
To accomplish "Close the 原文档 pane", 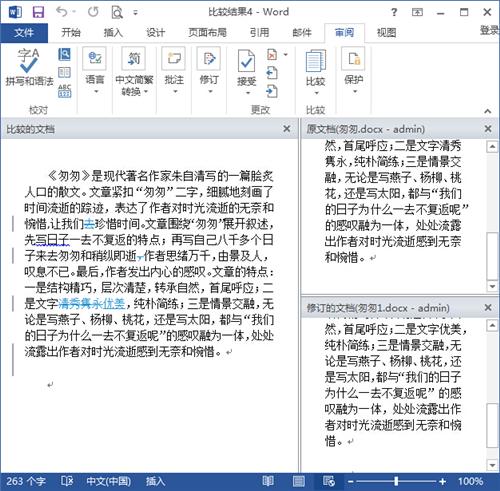I will 488,129.
